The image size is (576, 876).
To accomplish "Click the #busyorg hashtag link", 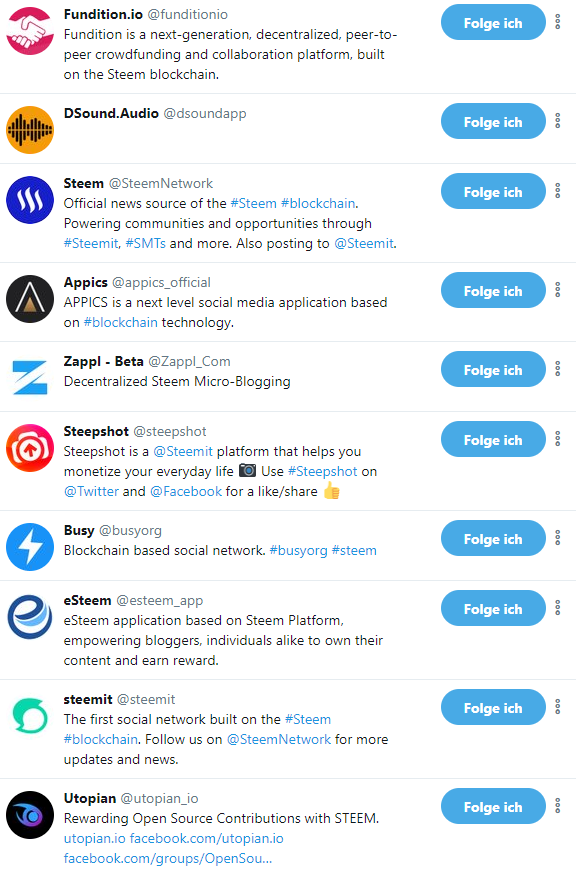I will click(x=298, y=550).
